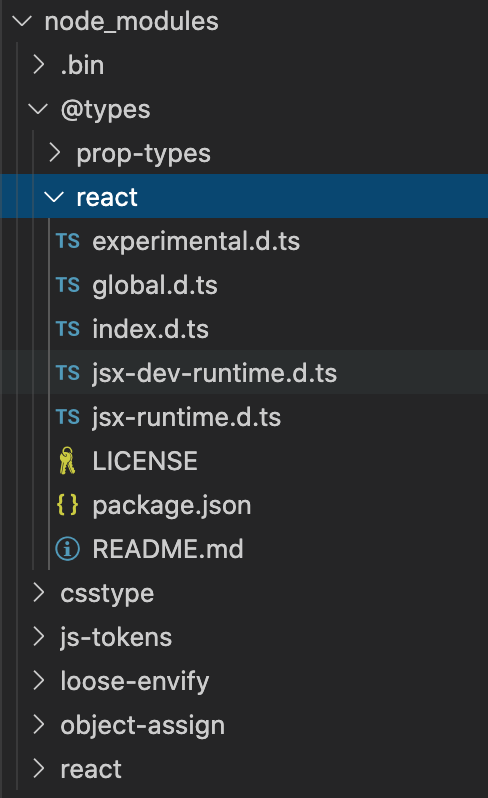Image resolution: width=488 pixels, height=798 pixels.
Task: Click the TS icon beside index.d.ts
Action: 68,329
